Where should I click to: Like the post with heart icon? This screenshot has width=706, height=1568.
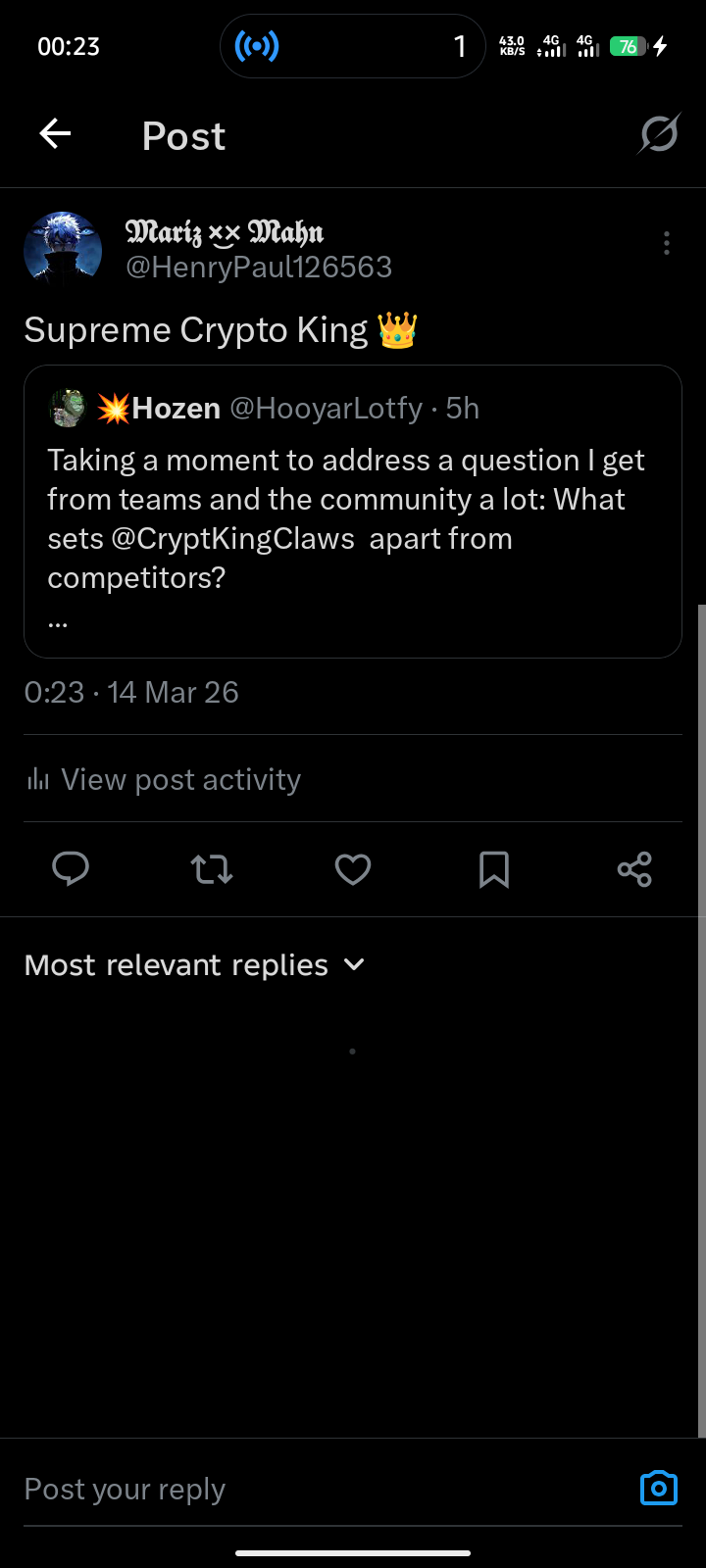click(x=353, y=869)
